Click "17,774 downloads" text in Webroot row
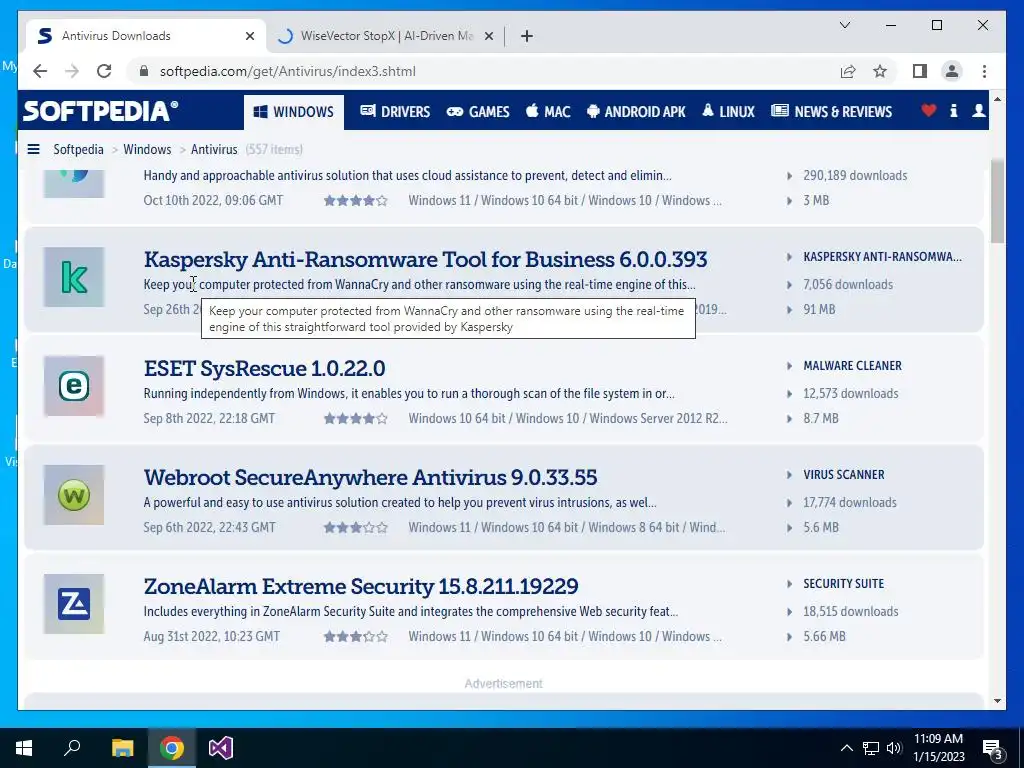The width and height of the screenshot is (1024, 768). coord(850,503)
